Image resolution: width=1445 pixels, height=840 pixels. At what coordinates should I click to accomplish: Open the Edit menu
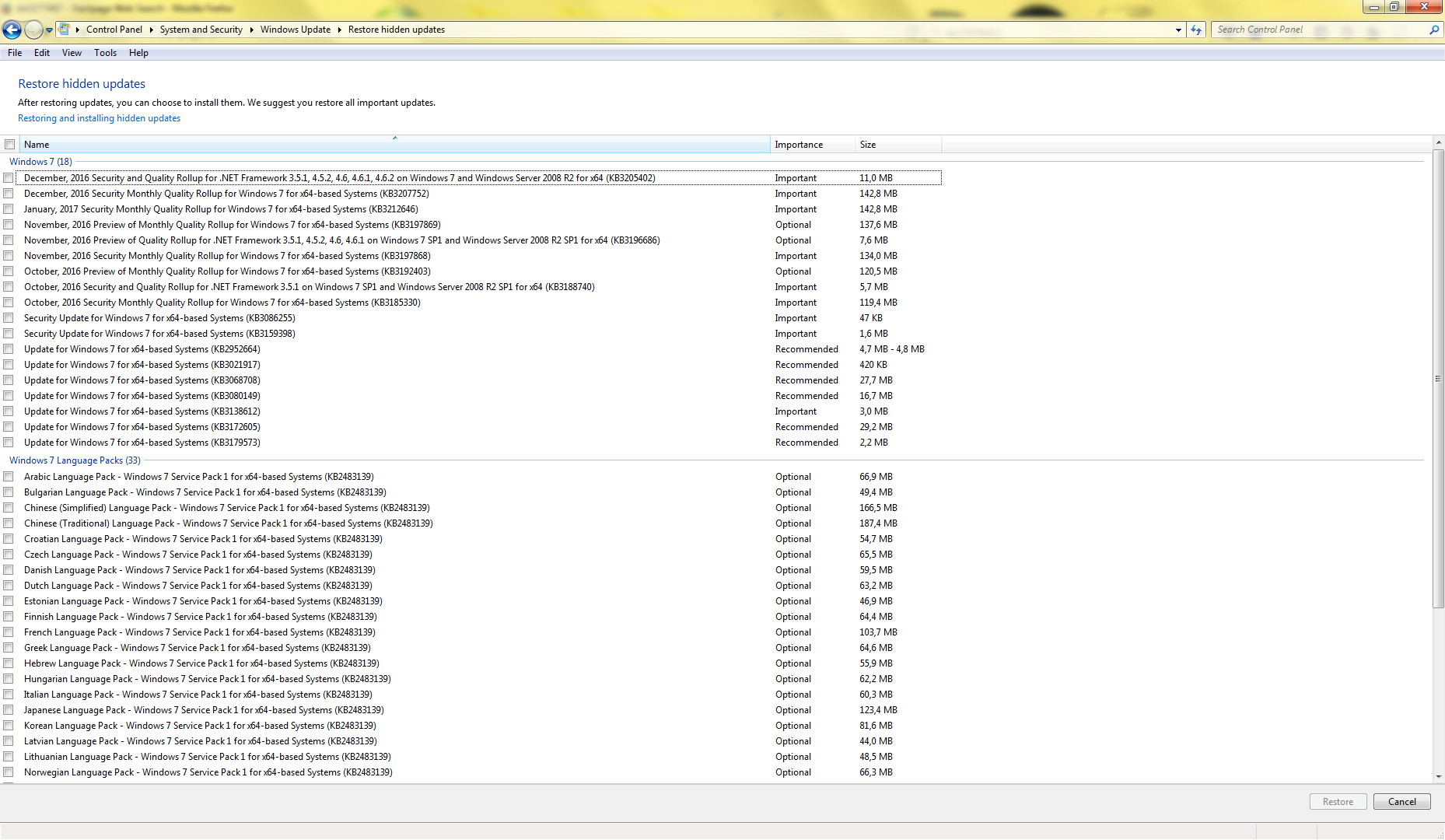click(x=42, y=53)
